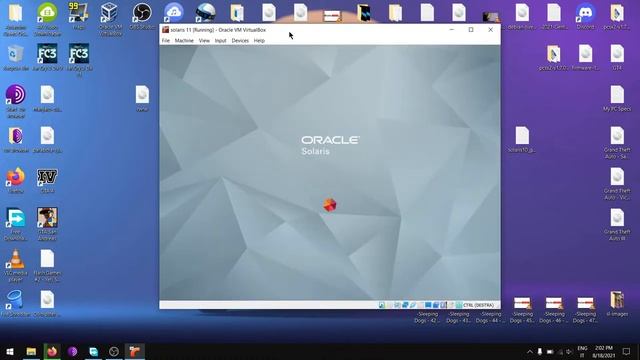Screen dimensions: 640x360
Task: Select the Grand Theft Auto III file icon
Action: (617, 224)
